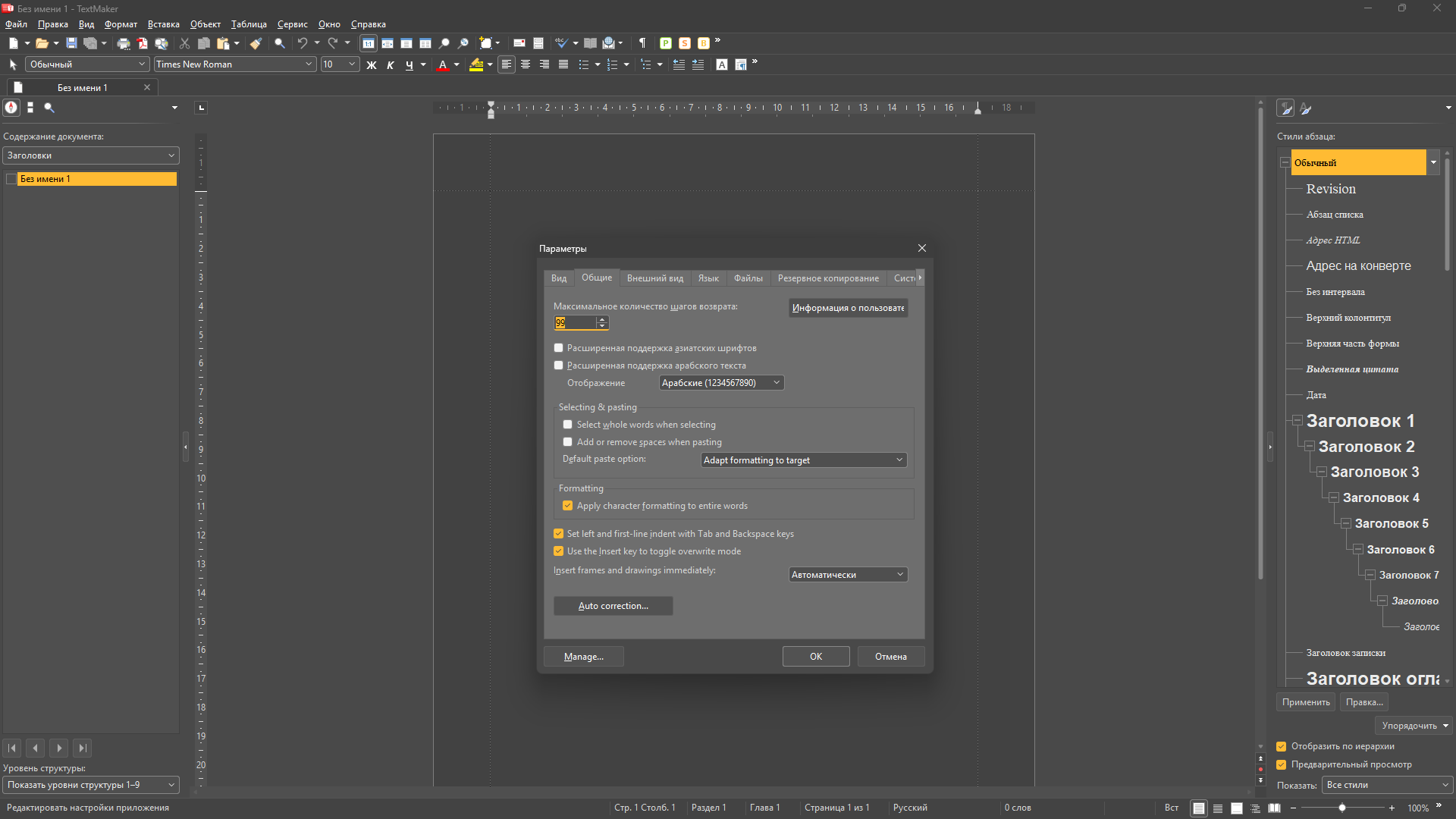Open 'Показать уровни структуры 1–9' dropdown

coord(91,785)
